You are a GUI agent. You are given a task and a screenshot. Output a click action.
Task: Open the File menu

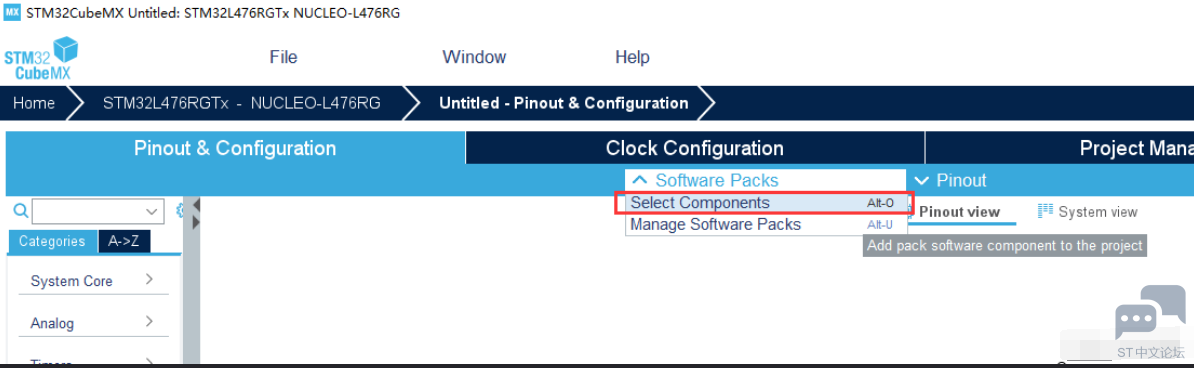pos(283,57)
